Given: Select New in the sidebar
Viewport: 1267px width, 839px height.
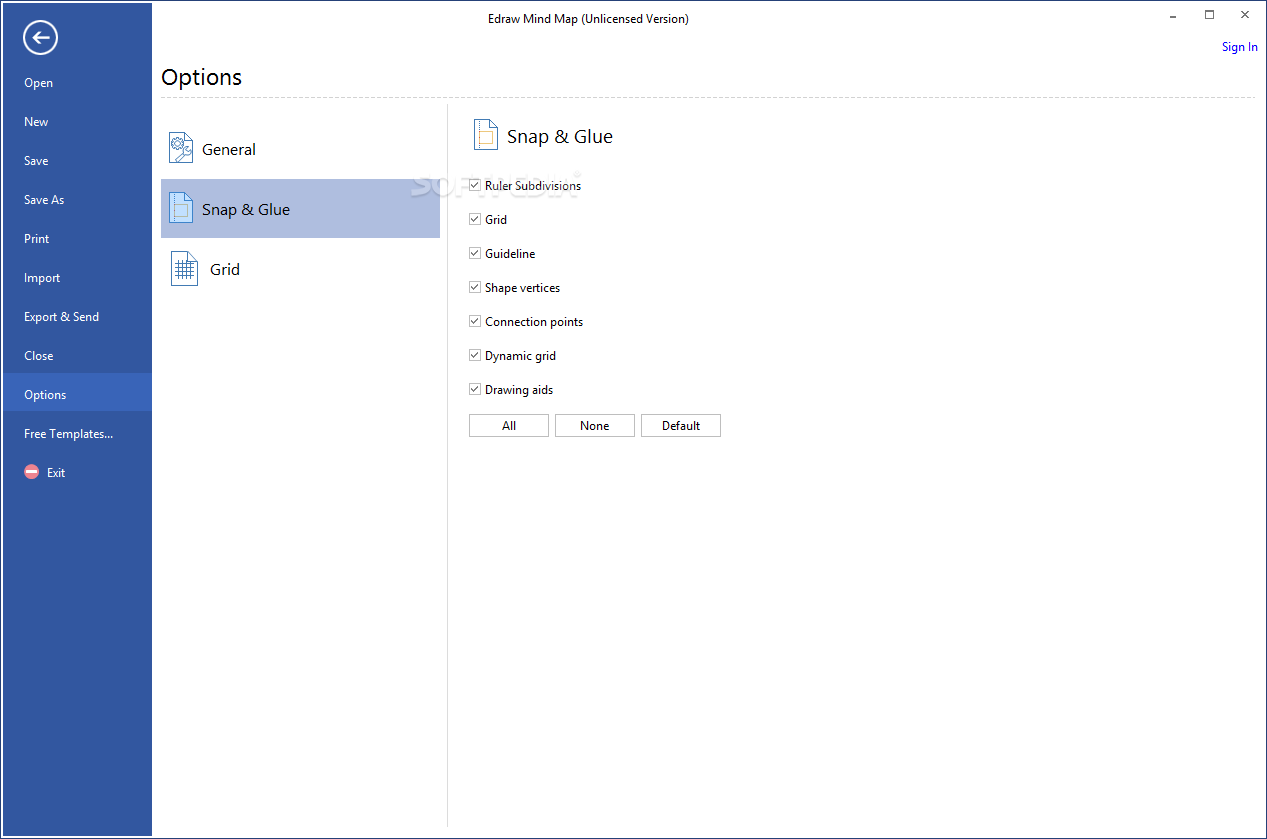Looking at the screenshot, I should (x=77, y=122).
